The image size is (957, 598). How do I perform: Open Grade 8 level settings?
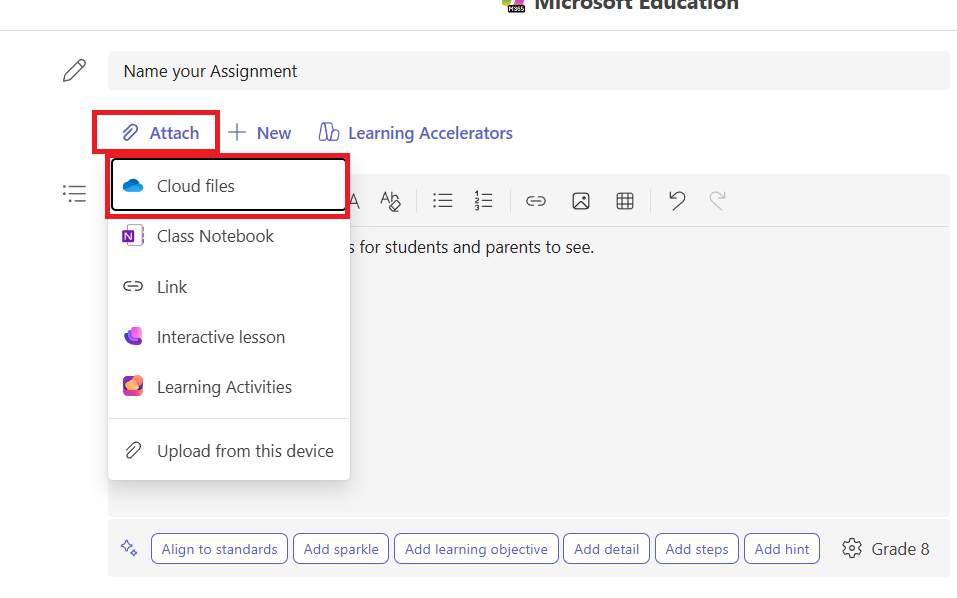click(886, 549)
